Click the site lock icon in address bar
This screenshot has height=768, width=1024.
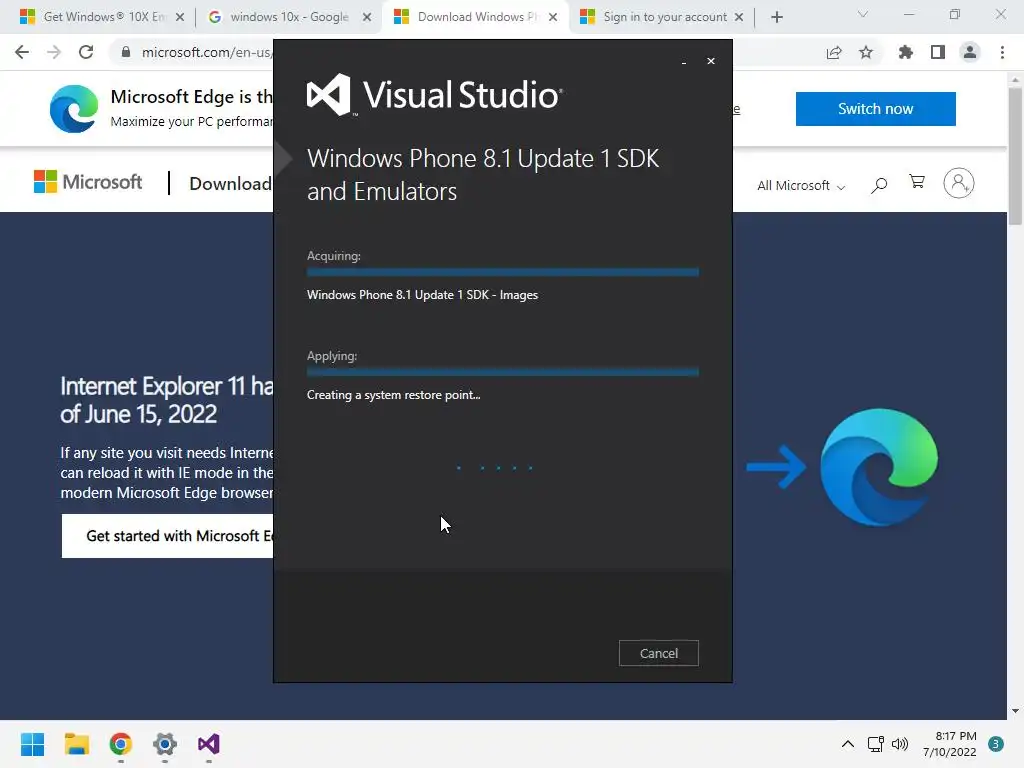126,52
